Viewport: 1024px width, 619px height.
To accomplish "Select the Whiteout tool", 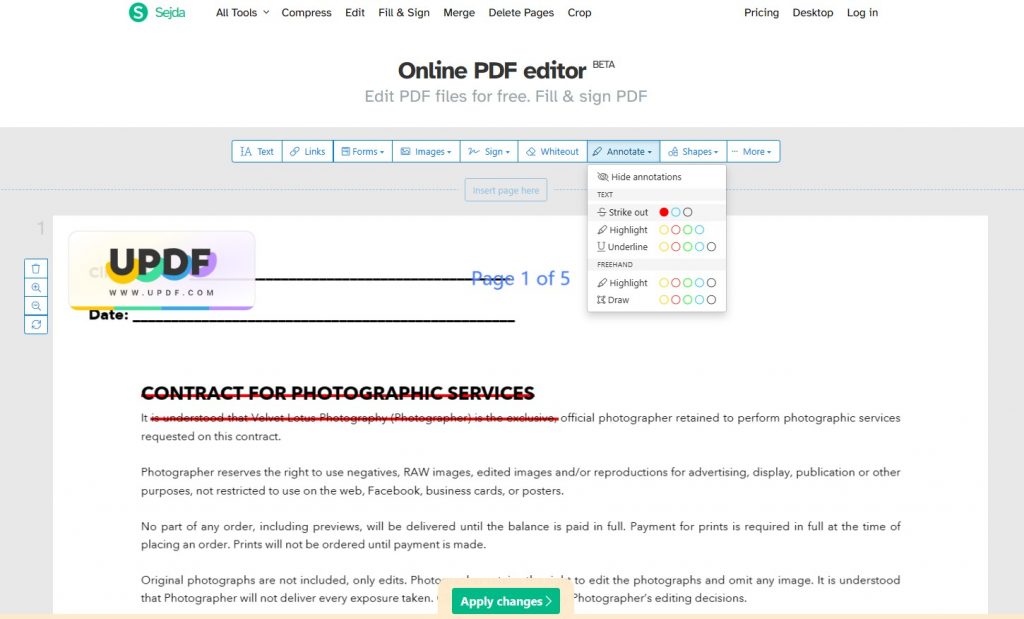I will pos(552,151).
